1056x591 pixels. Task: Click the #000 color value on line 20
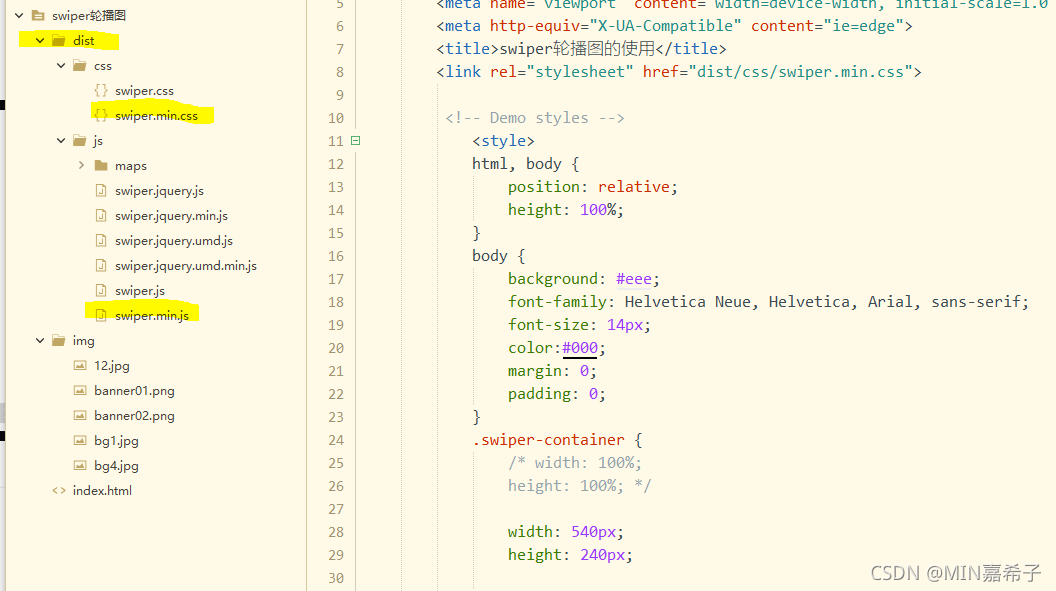580,347
